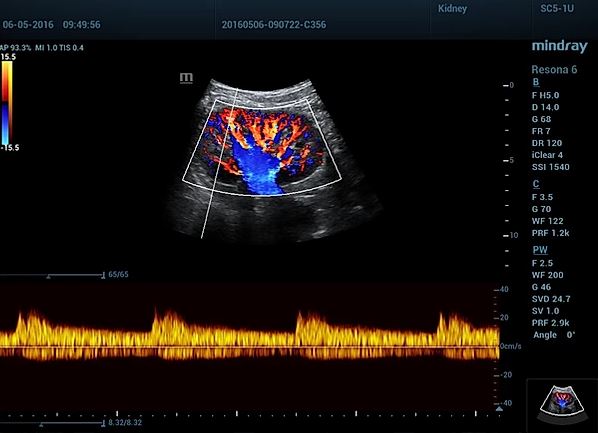Click the PW sample line in image

point(220,163)
